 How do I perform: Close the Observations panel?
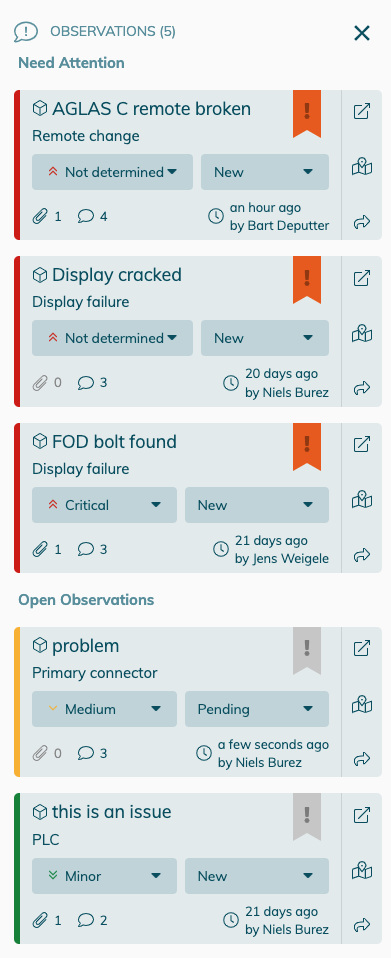click(x=362, y=33)
